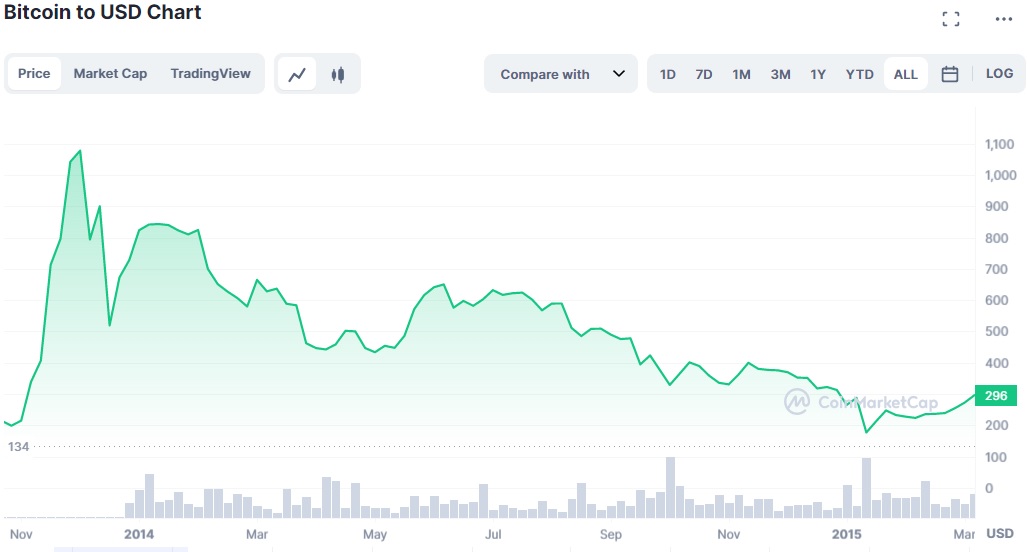Screen dimensions: 1027x552
Task: Click the CoinMarketCap watermark logo
Action: tap(862, 401)
